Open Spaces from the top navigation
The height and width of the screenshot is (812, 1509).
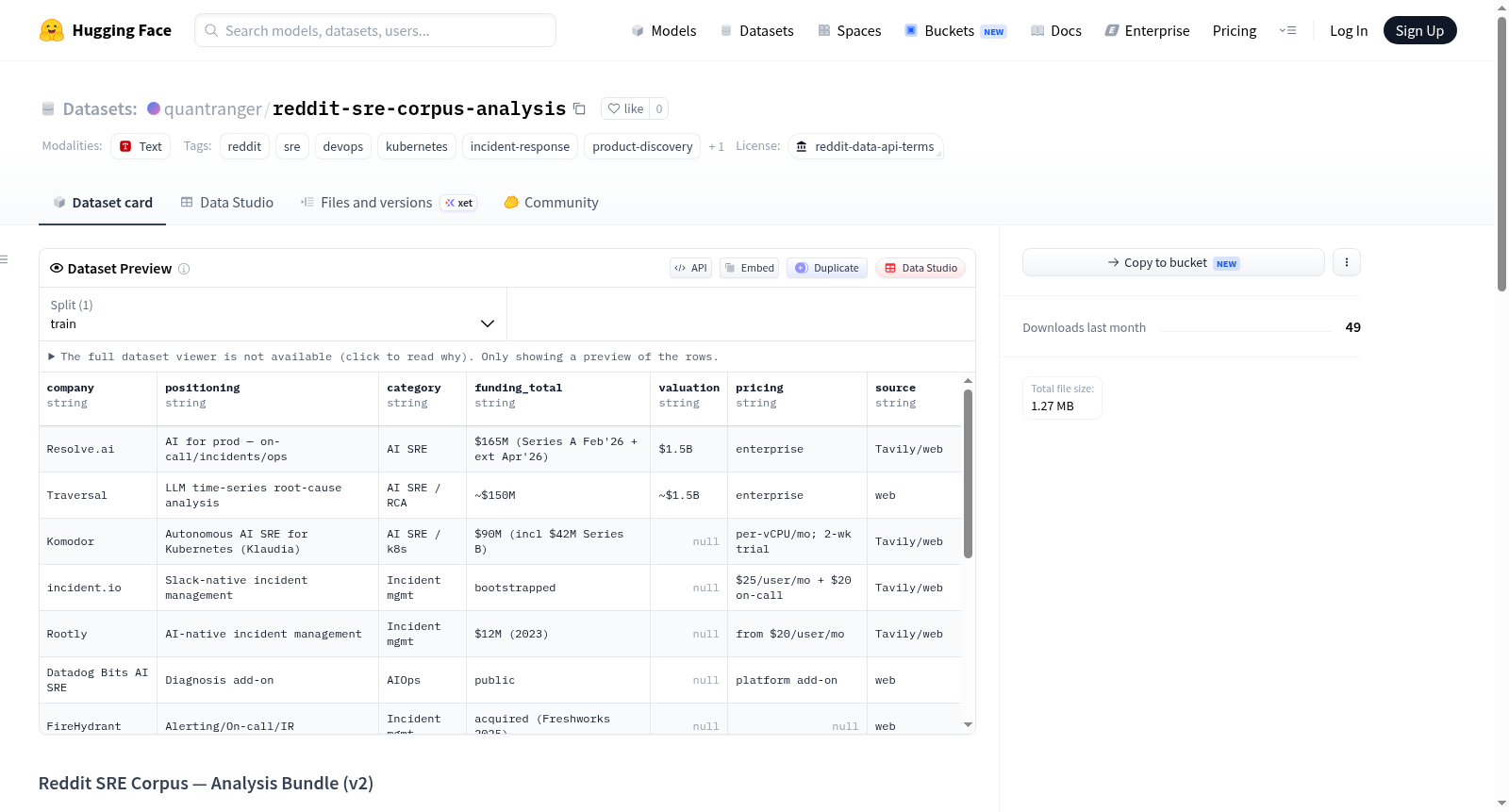849,30
